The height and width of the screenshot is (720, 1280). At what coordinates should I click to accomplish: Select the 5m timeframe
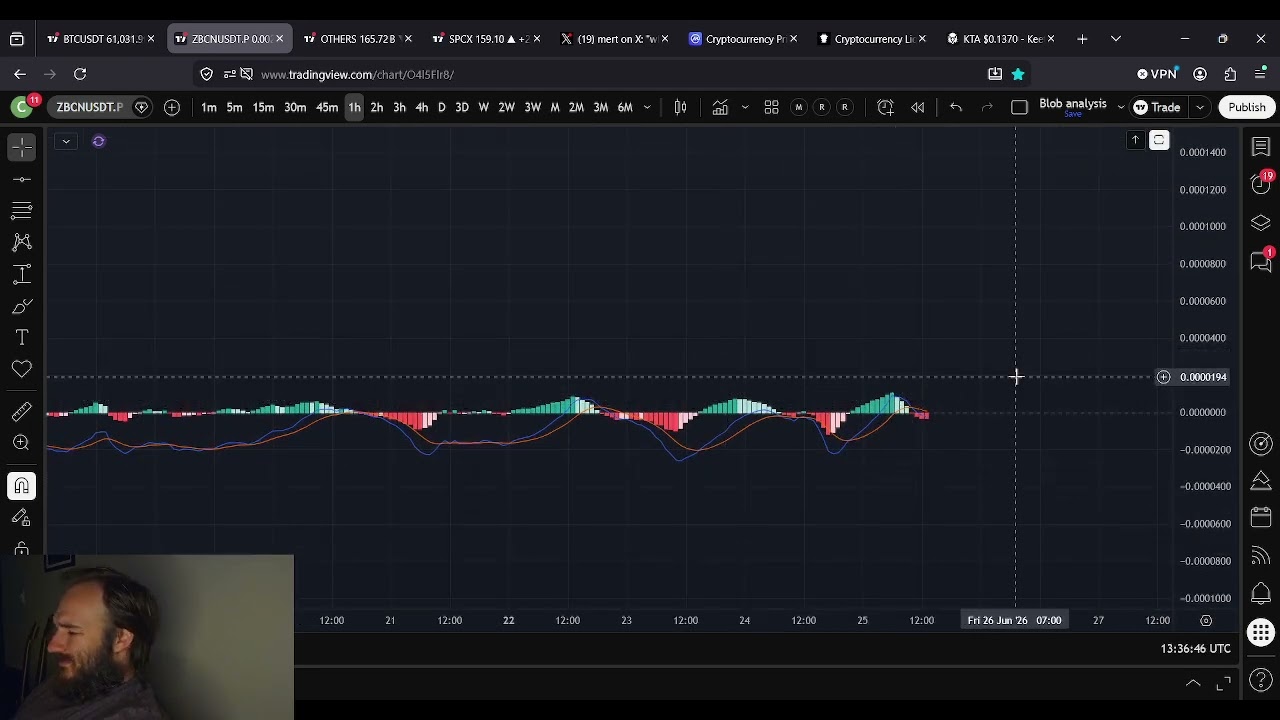point(234,107)
